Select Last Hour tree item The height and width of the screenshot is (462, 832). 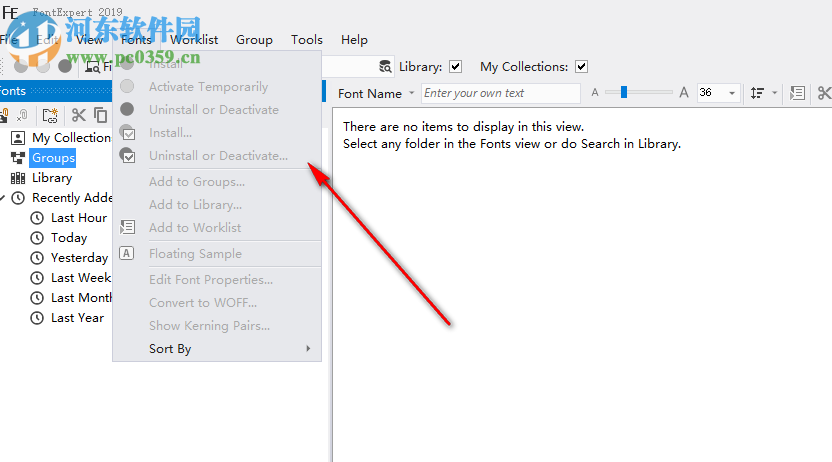pos(79,218)
